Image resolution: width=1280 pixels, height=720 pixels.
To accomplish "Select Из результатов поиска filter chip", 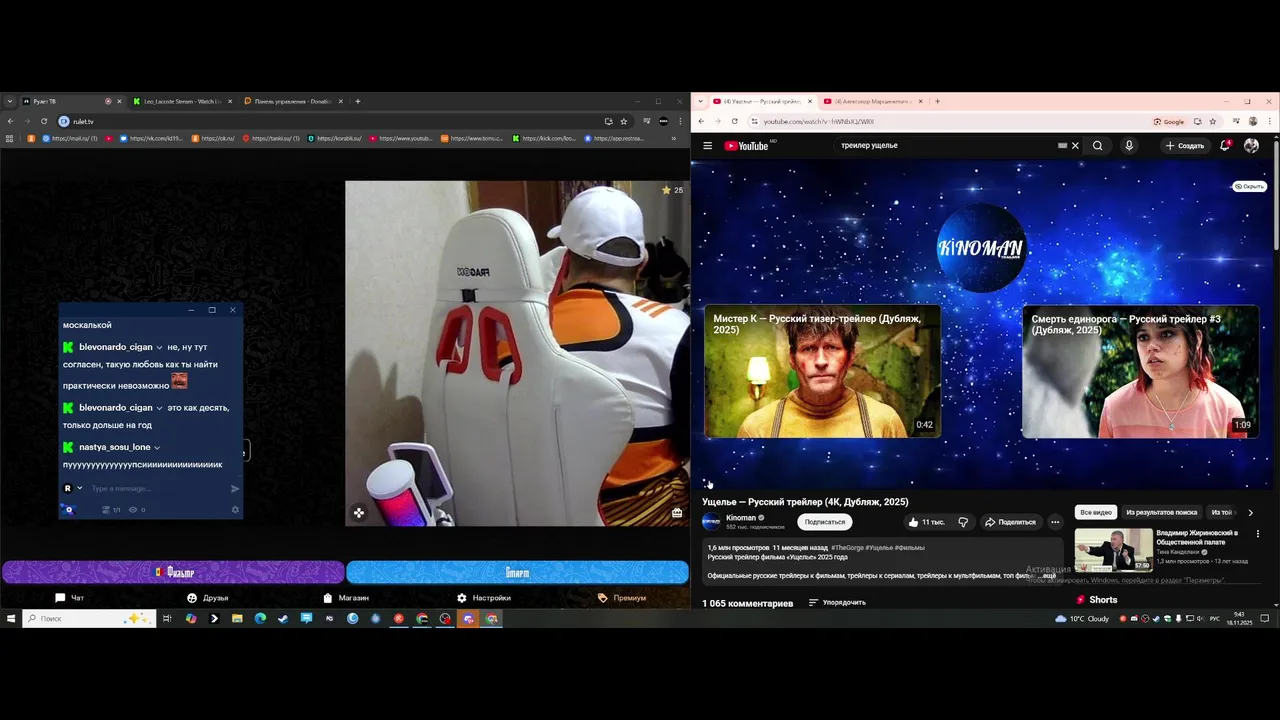I will [x=1161, y=512].
